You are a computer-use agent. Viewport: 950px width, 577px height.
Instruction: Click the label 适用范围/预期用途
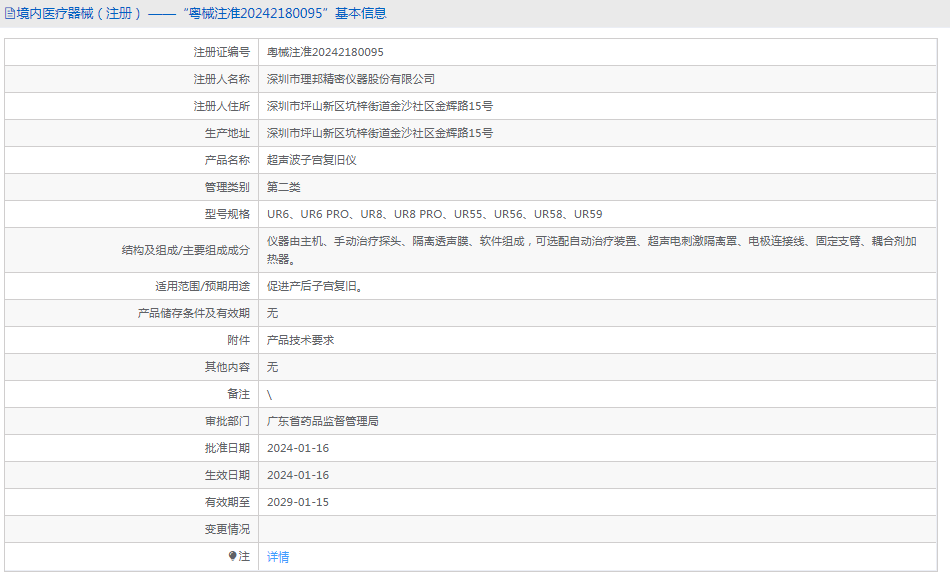pyautogui.click(x=202, y=286)
